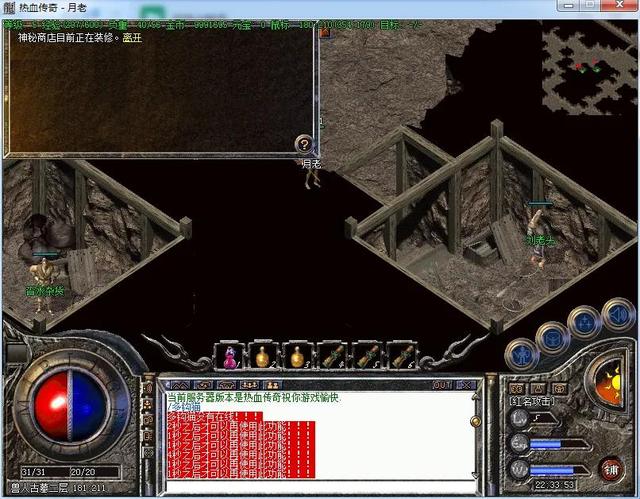Click the group icon in chat toolbar
This screenshot has width=640, height=499.
249,385
